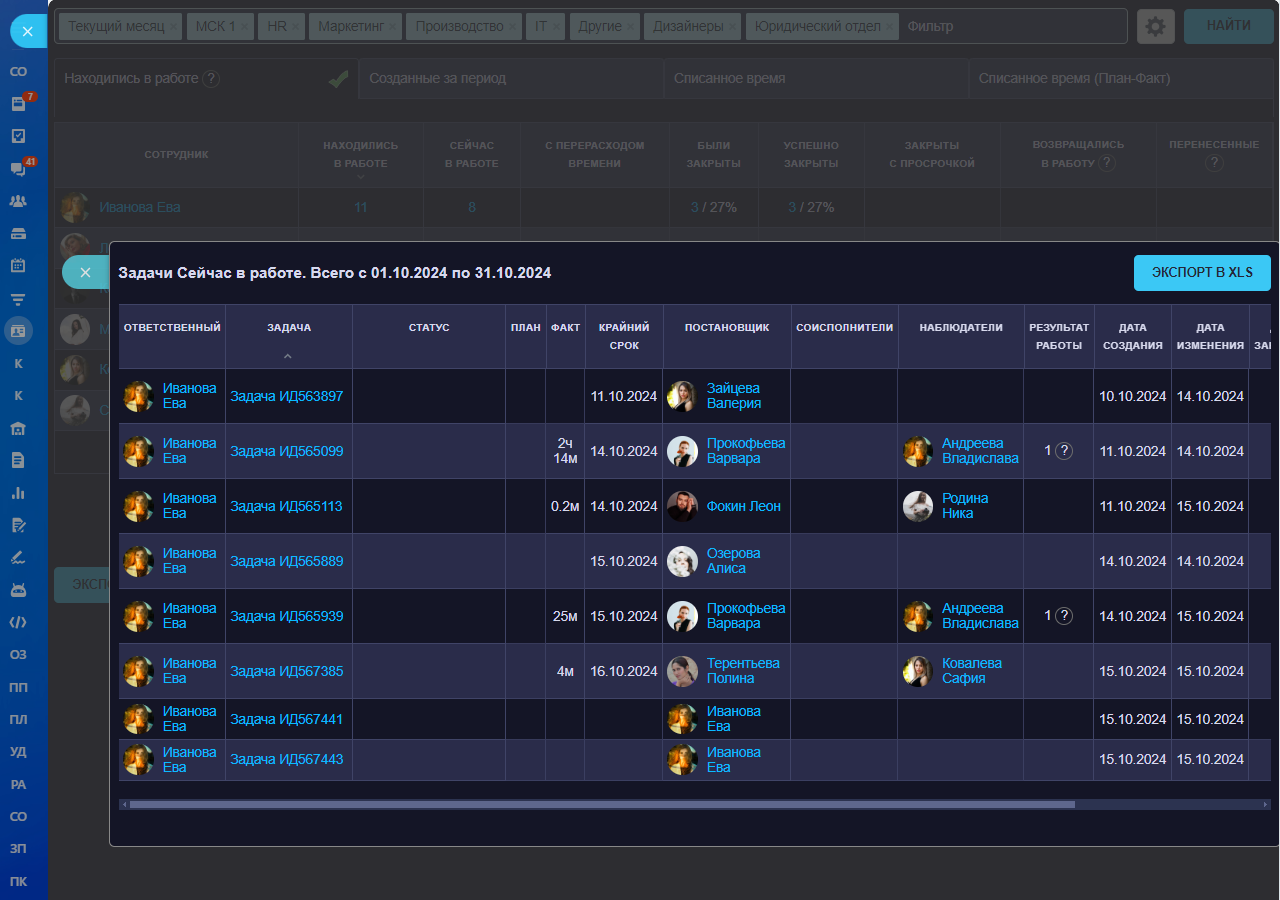
Task: Remove the HR filter chip
Action: coord(295,27)
